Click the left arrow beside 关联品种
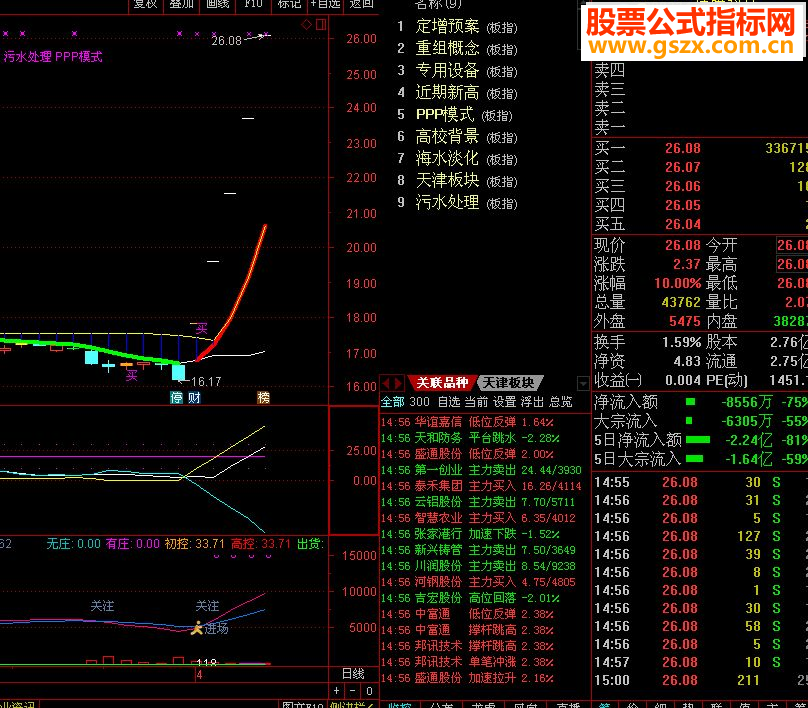The width and height of the screenshot is (808, 708). point(386,383)
